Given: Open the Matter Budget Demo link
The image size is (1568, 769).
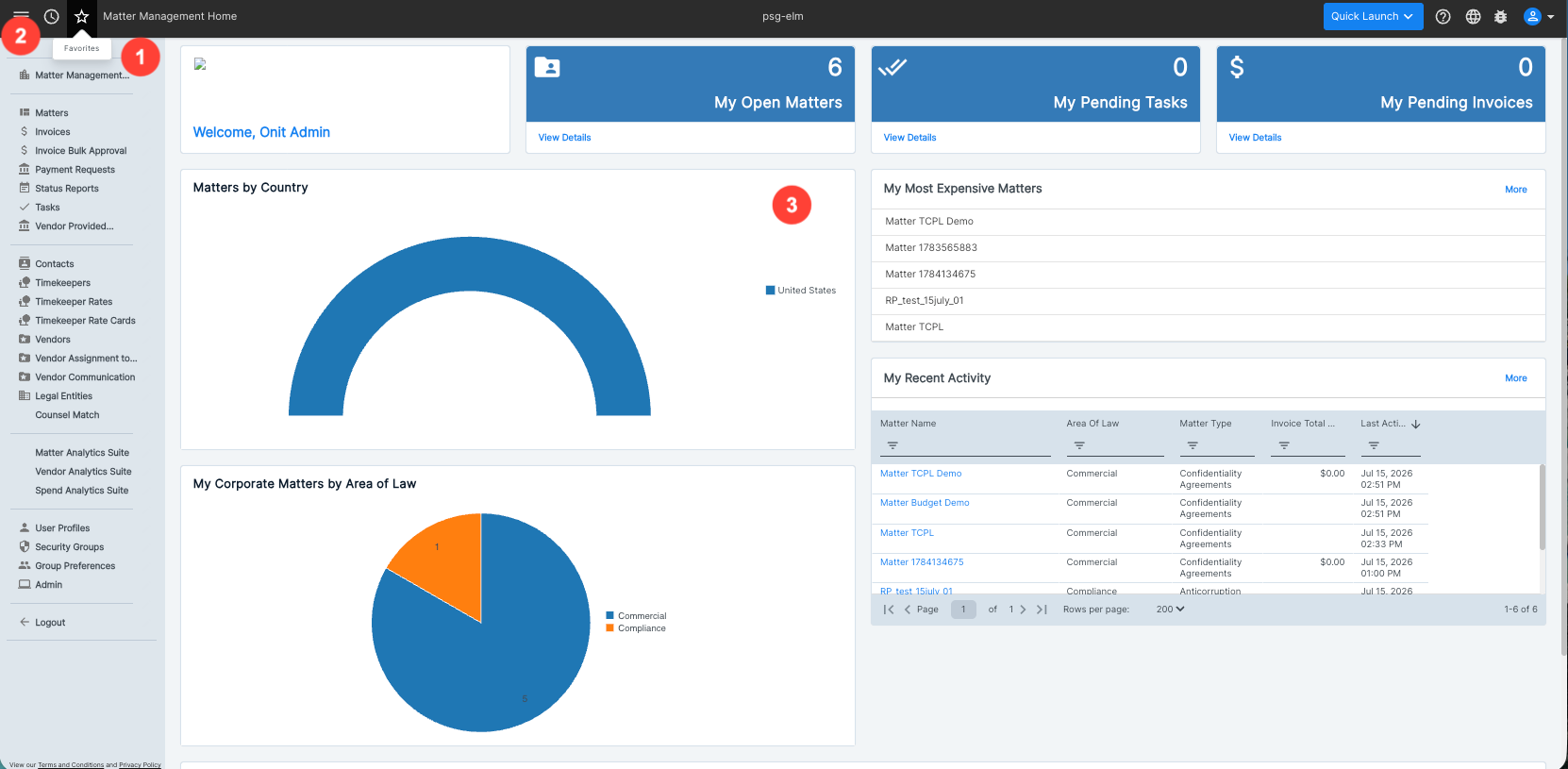Looking at the screenshot, I should (925, 503).
